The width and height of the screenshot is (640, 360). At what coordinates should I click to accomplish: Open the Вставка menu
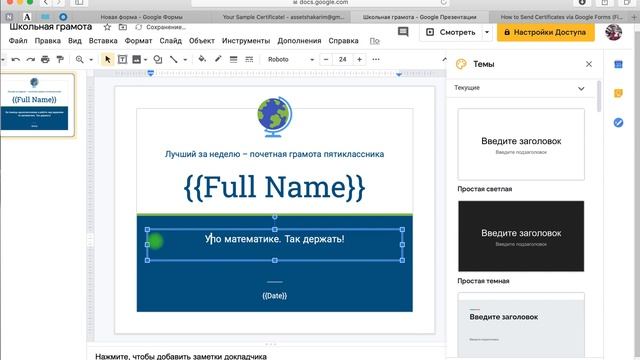[103, 41]
